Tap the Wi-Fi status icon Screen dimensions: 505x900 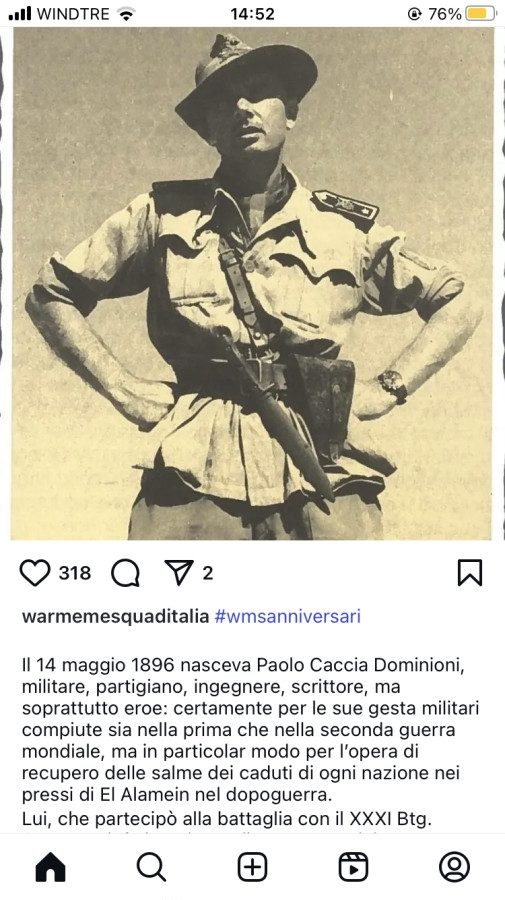[125, 14]
